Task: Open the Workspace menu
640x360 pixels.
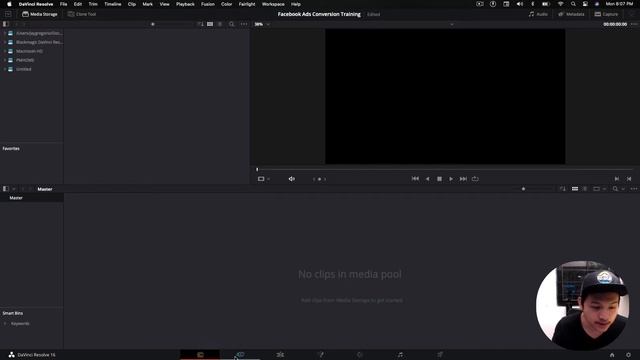Action: [273, 4]
